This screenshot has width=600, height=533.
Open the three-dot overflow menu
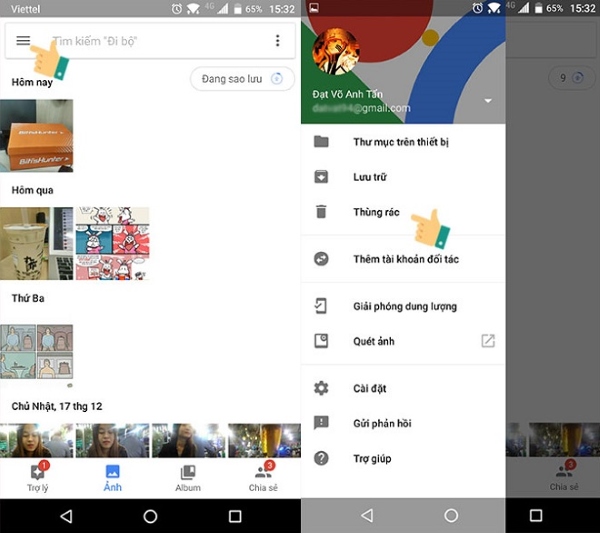click(x=278, y=41)
